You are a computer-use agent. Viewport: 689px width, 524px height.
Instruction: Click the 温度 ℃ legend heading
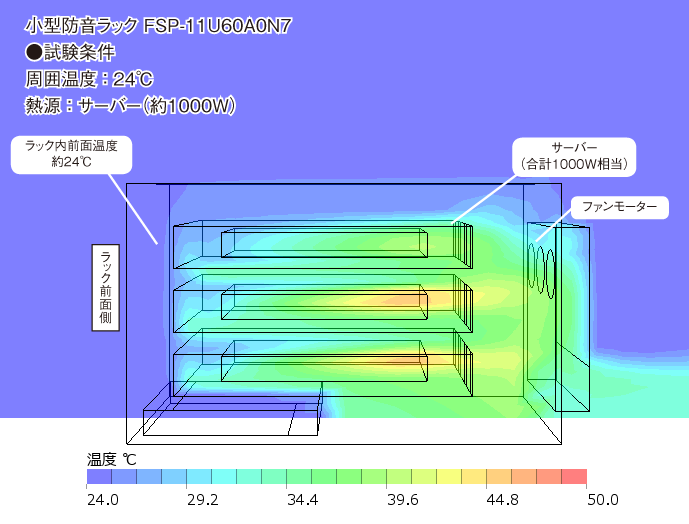coord(111,459)
